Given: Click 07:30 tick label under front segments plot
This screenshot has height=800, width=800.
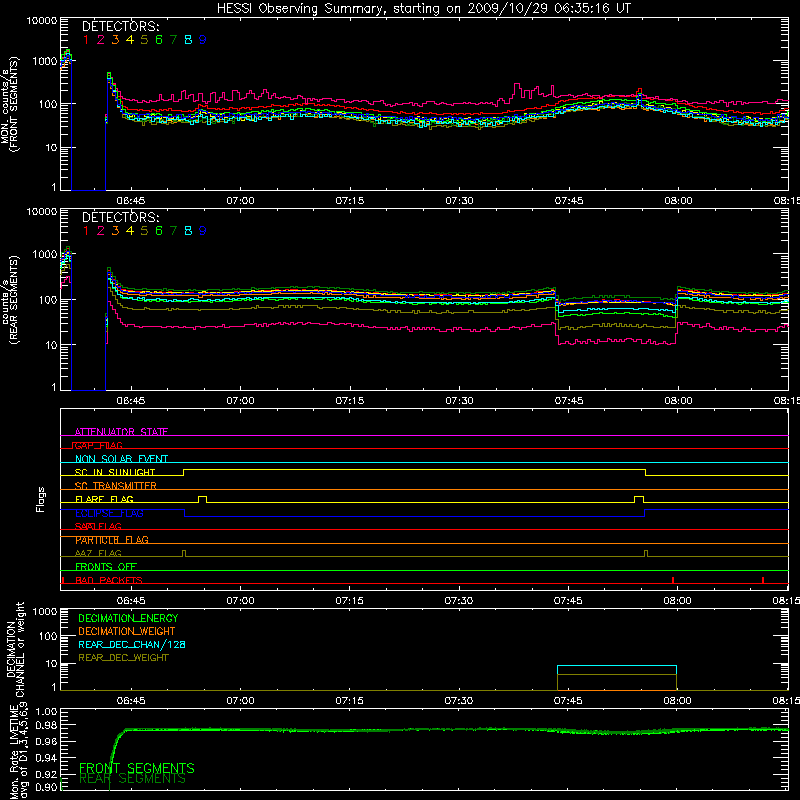Looking at the screenshot, I should [x=459, y=201].
